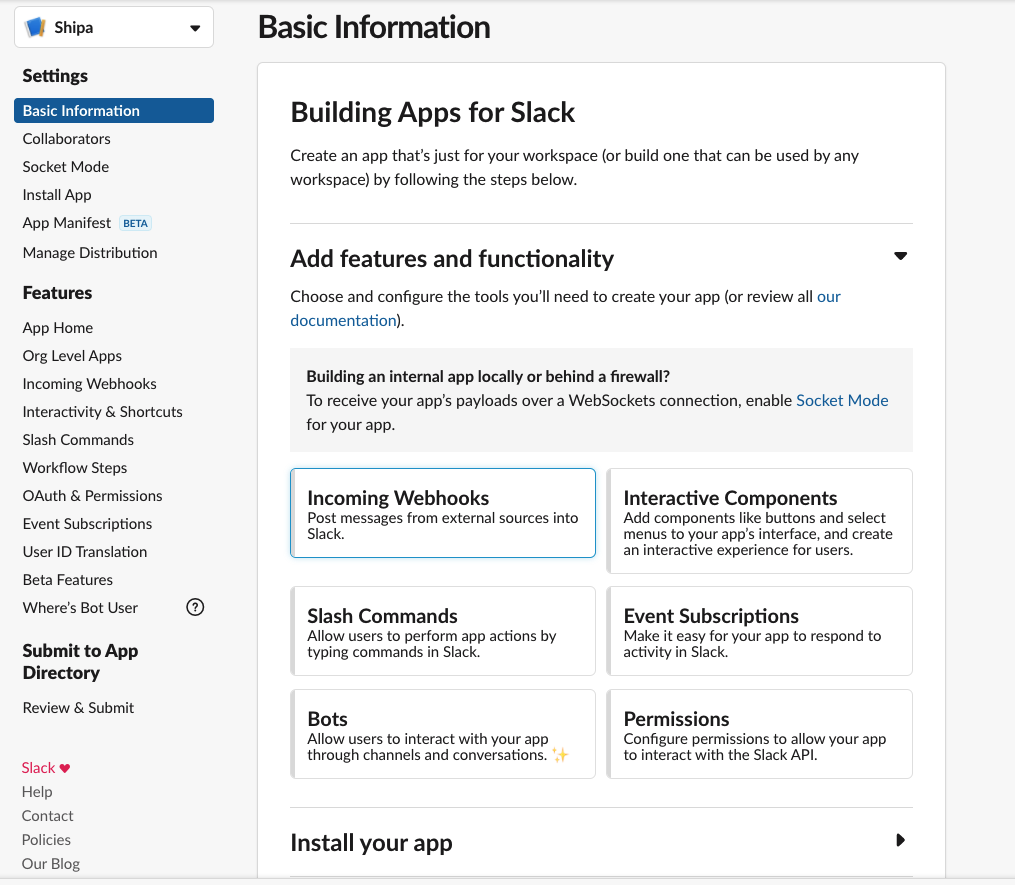This screenshot has width=1015, height=885.
Task: Click the sparkles icon on Bots card
Action: 561,755
